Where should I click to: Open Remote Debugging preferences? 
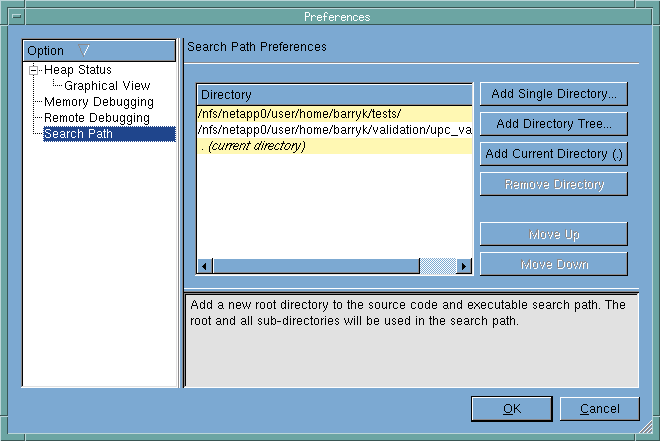coord(96,118)
